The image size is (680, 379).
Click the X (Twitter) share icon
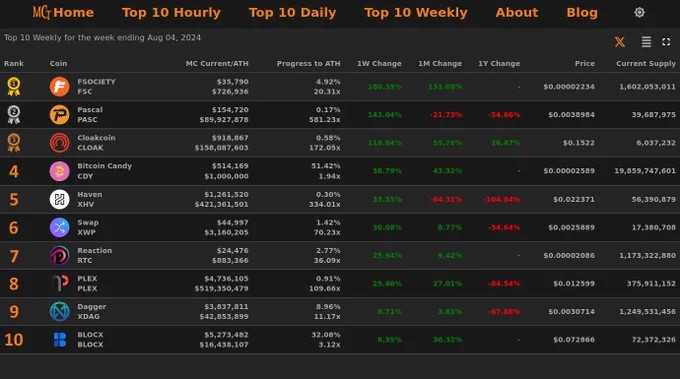click(620, 42)
